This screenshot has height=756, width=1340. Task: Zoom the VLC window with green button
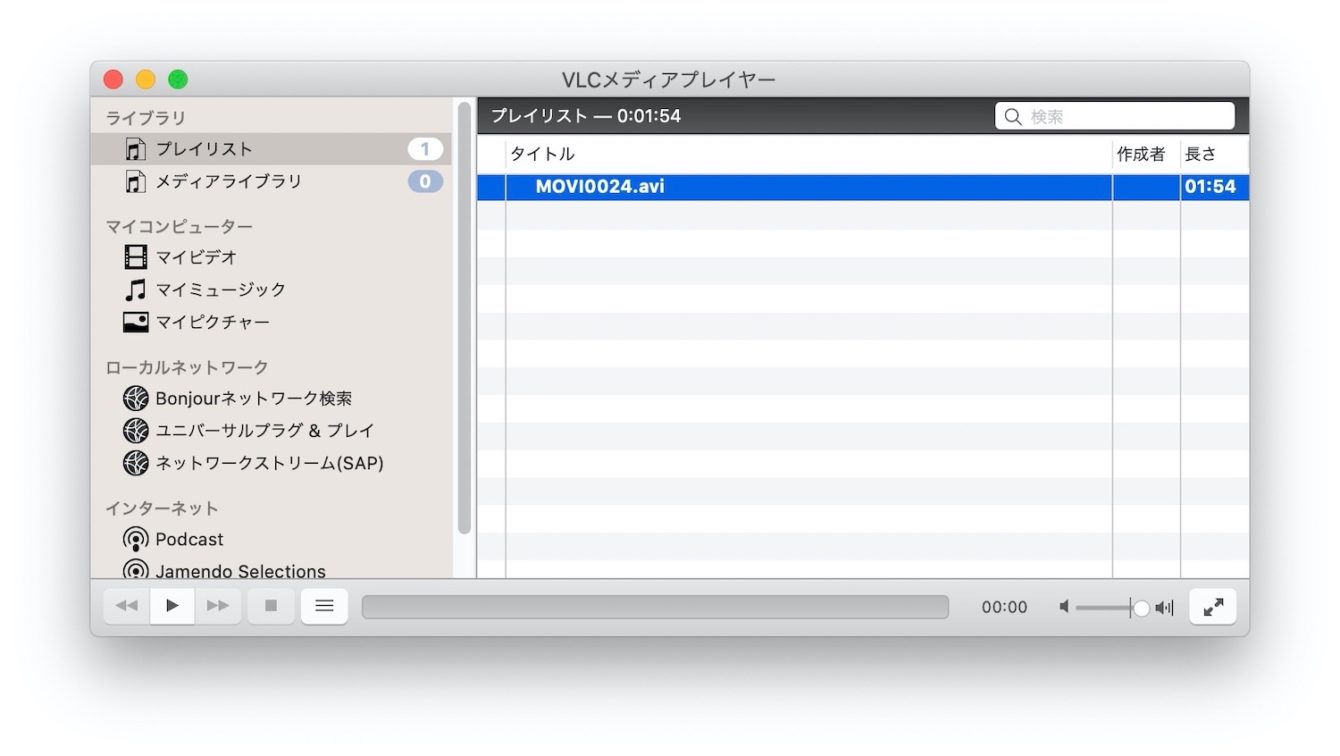tap(178, 79)
